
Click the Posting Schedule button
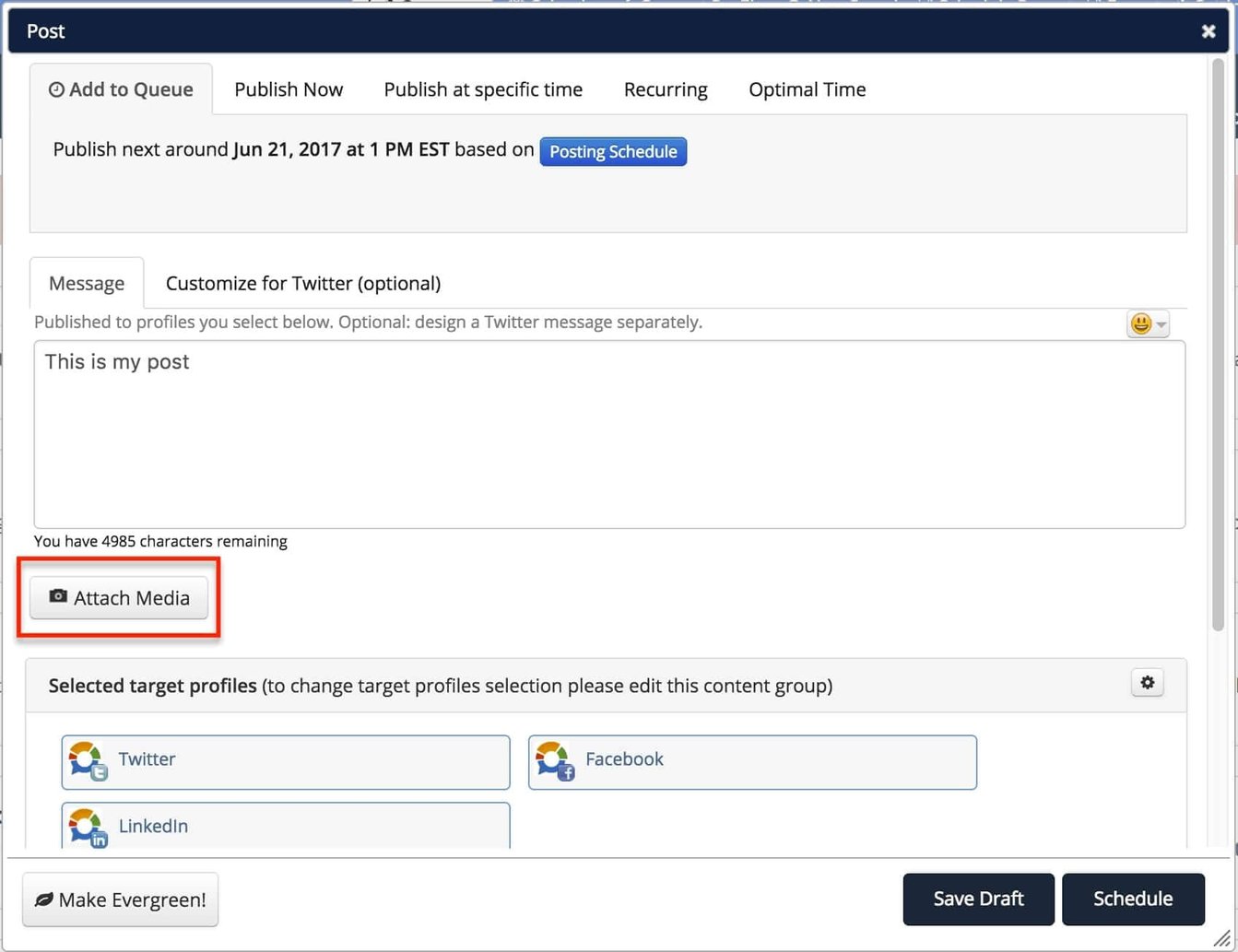coord(613,151)
